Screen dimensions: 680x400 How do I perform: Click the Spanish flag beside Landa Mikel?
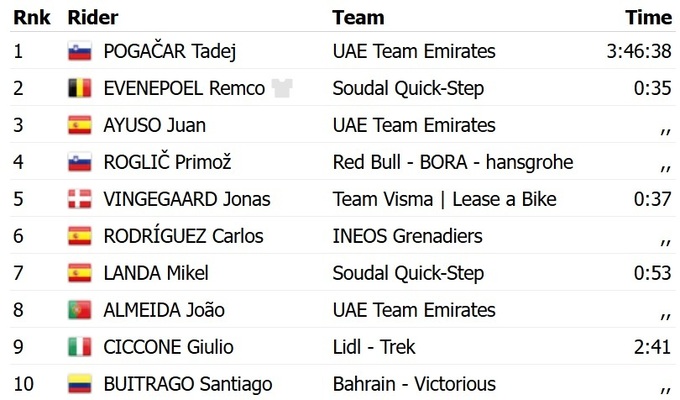[x=79, y=274]
